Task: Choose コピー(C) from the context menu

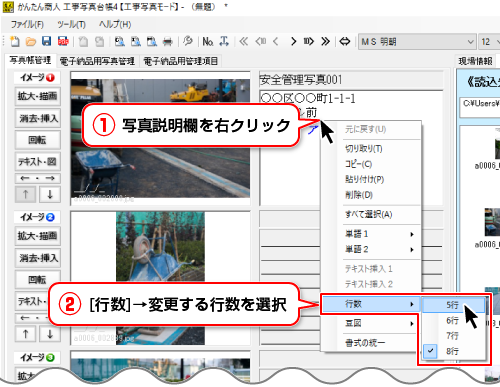Action: click(359, 164)
